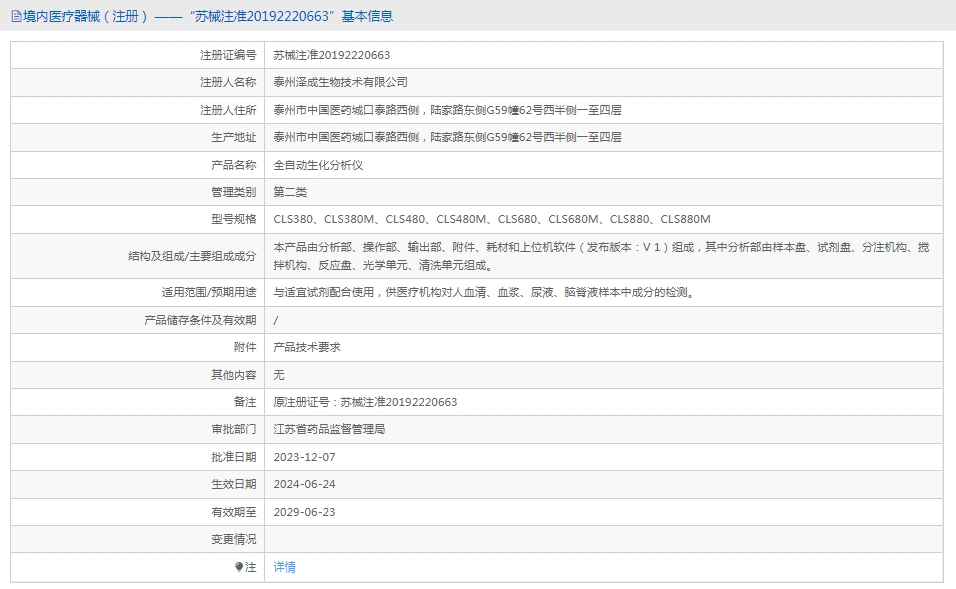Screen dimensions: 956x589
Task: Select management class 第二类
Action: point(290,192)
